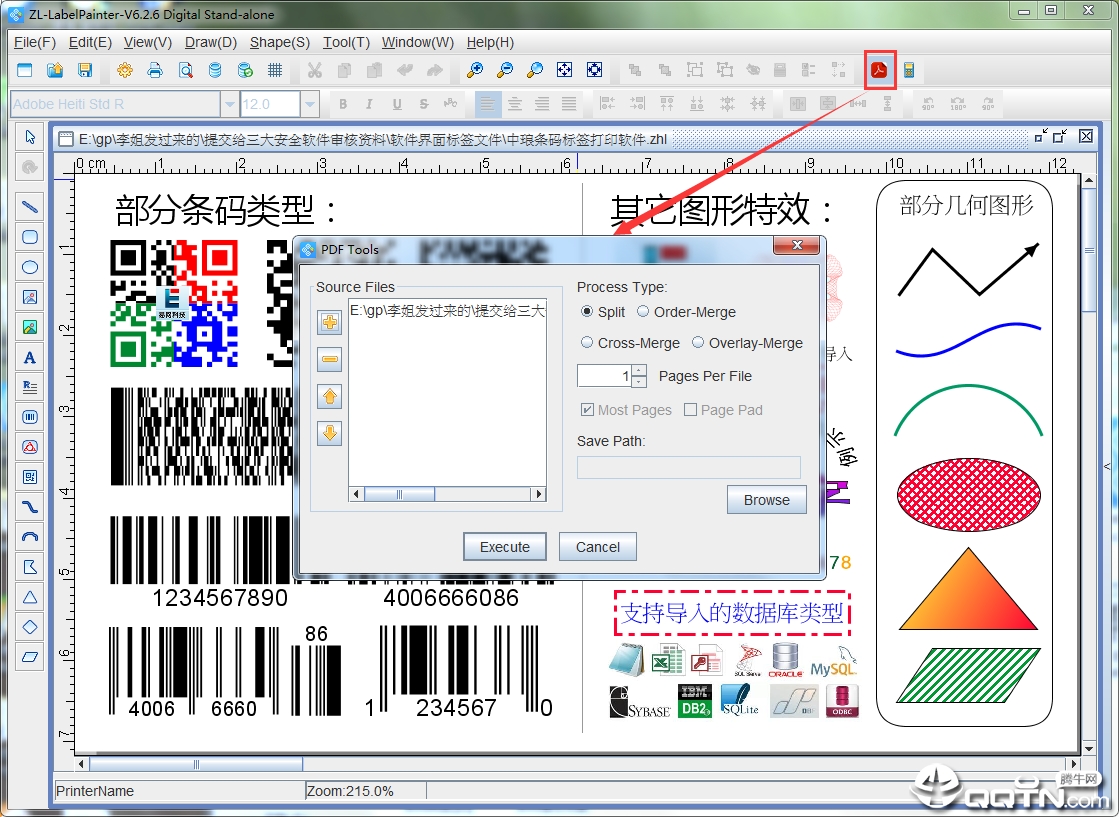Click the save floppy disk icon
Image resolution: width=1119 pixels, height=817 pixels.
(x=85, y=70)
